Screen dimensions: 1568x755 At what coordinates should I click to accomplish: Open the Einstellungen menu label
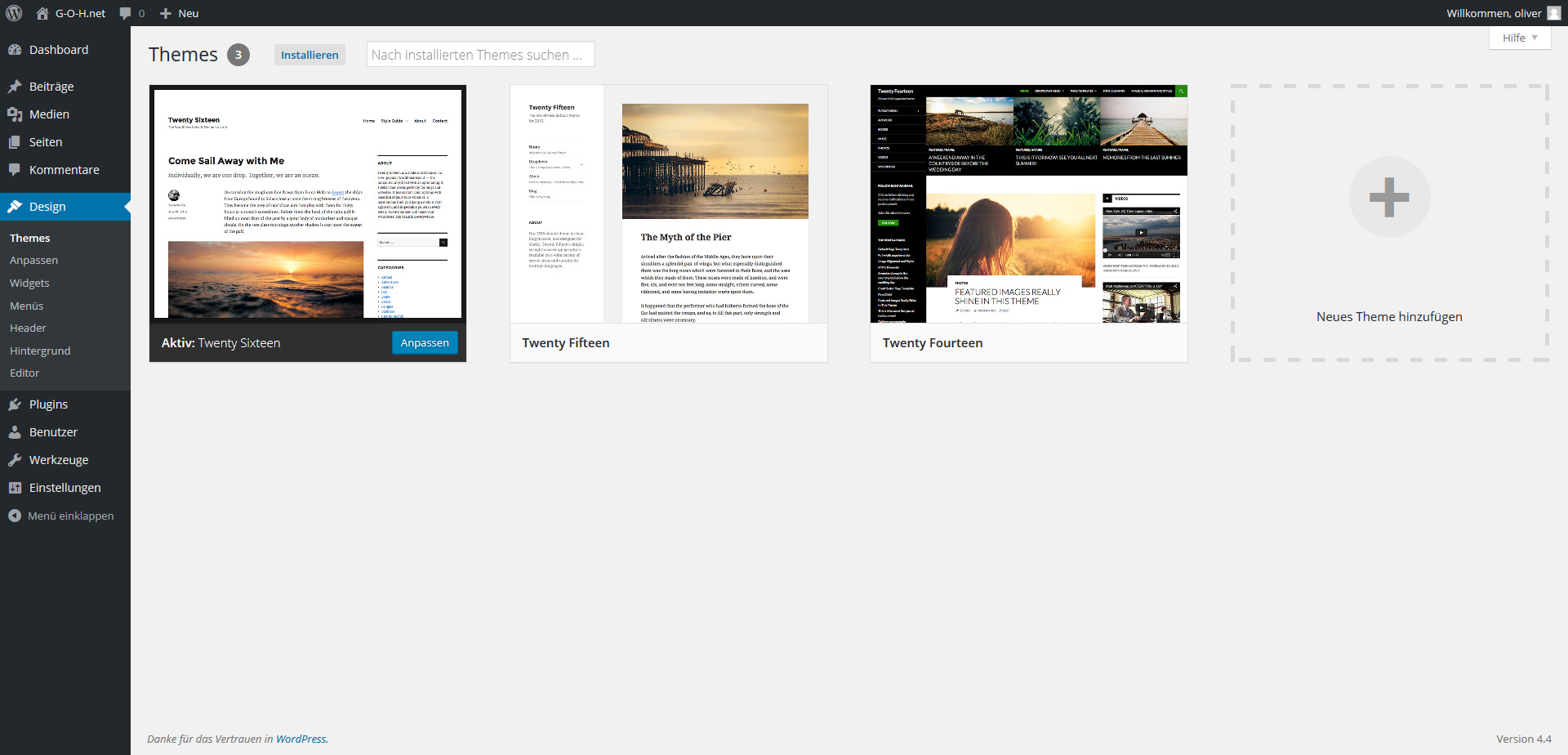click(x=65, y=488)
